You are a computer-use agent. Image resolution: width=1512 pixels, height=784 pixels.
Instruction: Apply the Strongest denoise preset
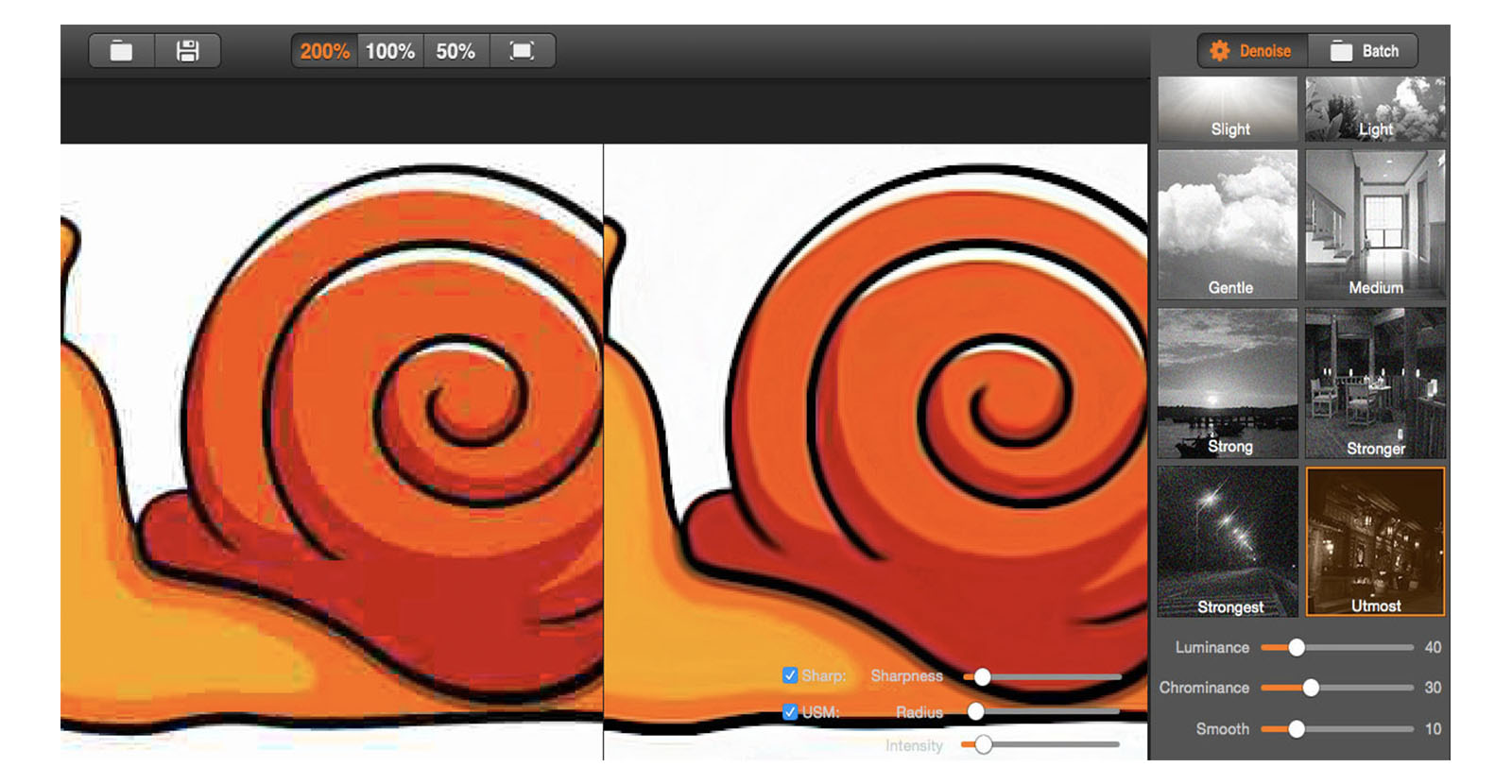1228,541
